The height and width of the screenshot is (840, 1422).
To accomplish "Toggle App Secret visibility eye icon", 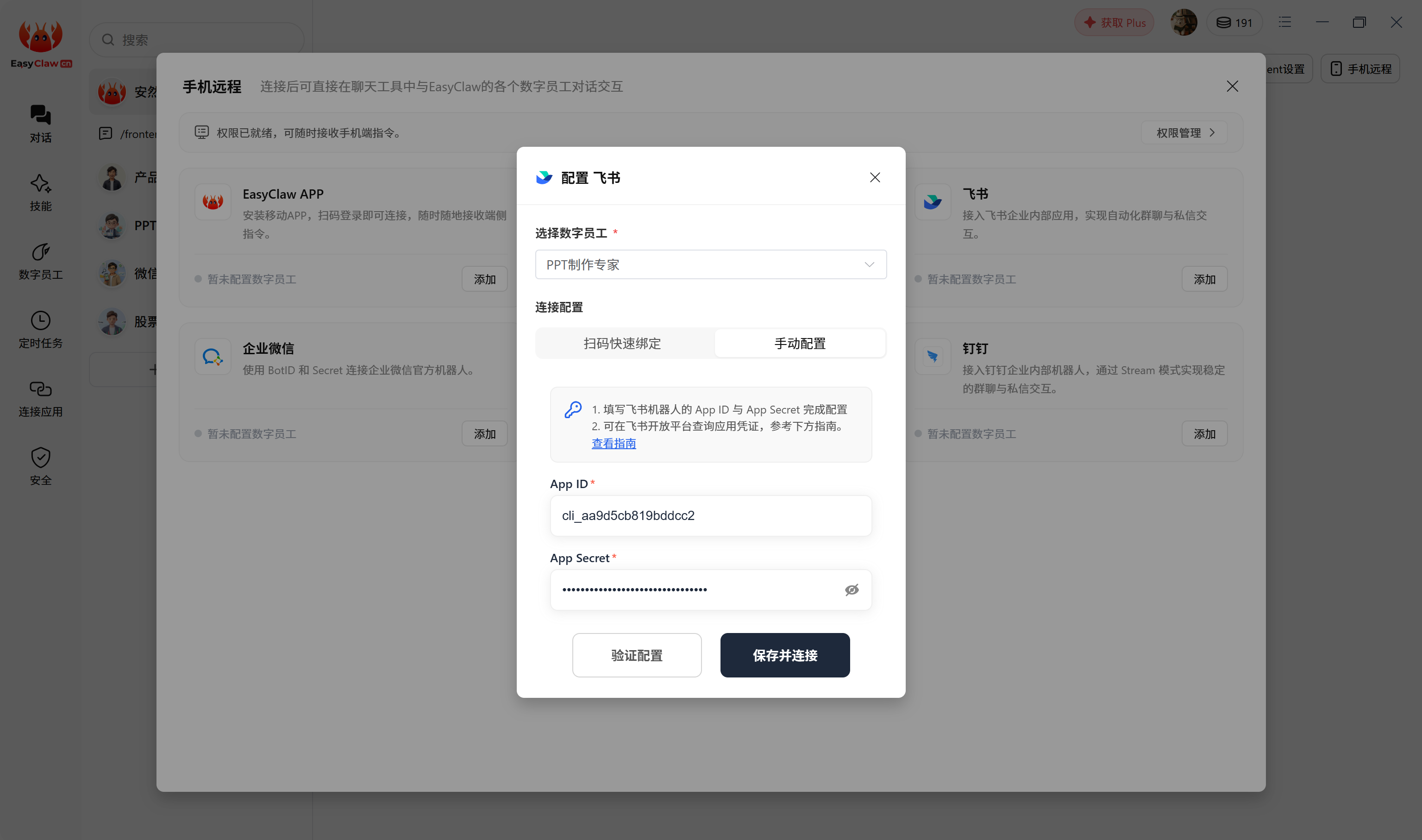I will (x=852, y=590).
